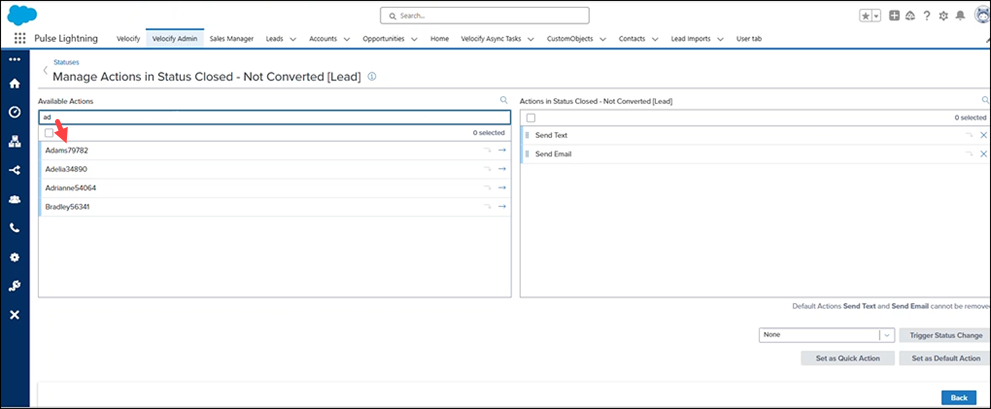Expand the Contacts tab dropdown chevron
The height and width of the screenshot is (409, 991).
click(655, 39)
